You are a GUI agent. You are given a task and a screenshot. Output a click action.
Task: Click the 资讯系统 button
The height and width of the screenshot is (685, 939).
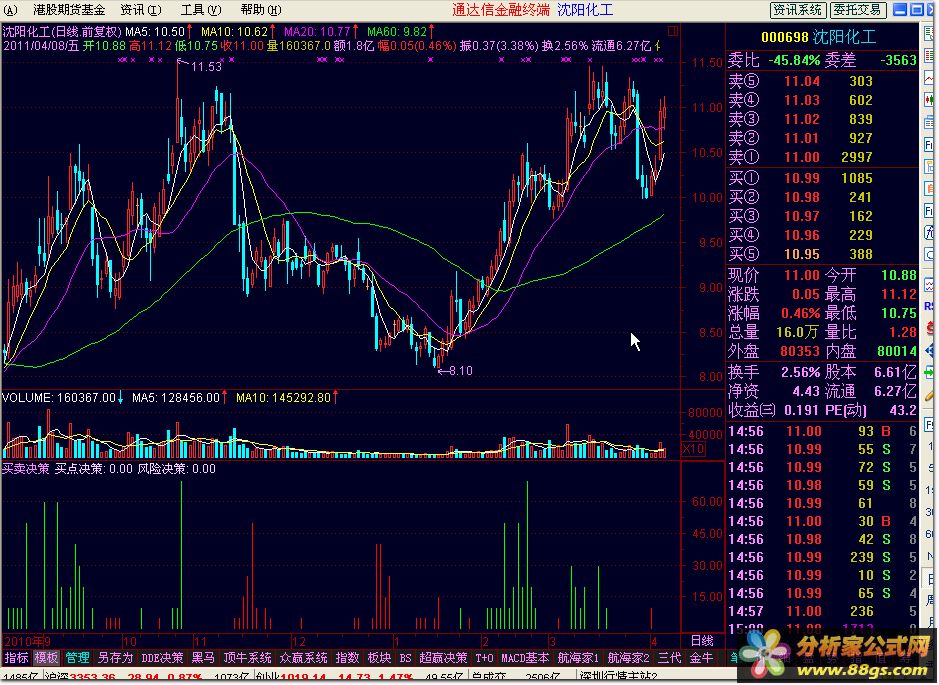click(798, 10)
